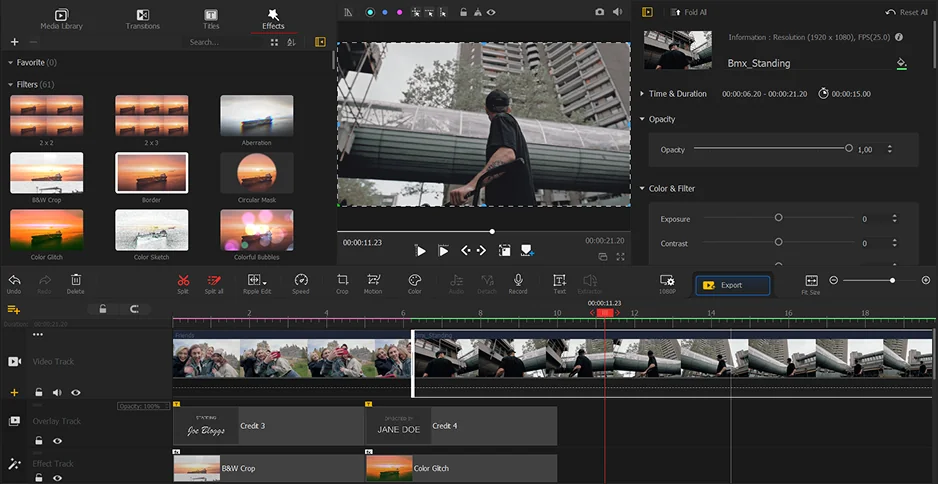Mute the Video Track audio
938x484 pixels.
[x=57, y=393]
